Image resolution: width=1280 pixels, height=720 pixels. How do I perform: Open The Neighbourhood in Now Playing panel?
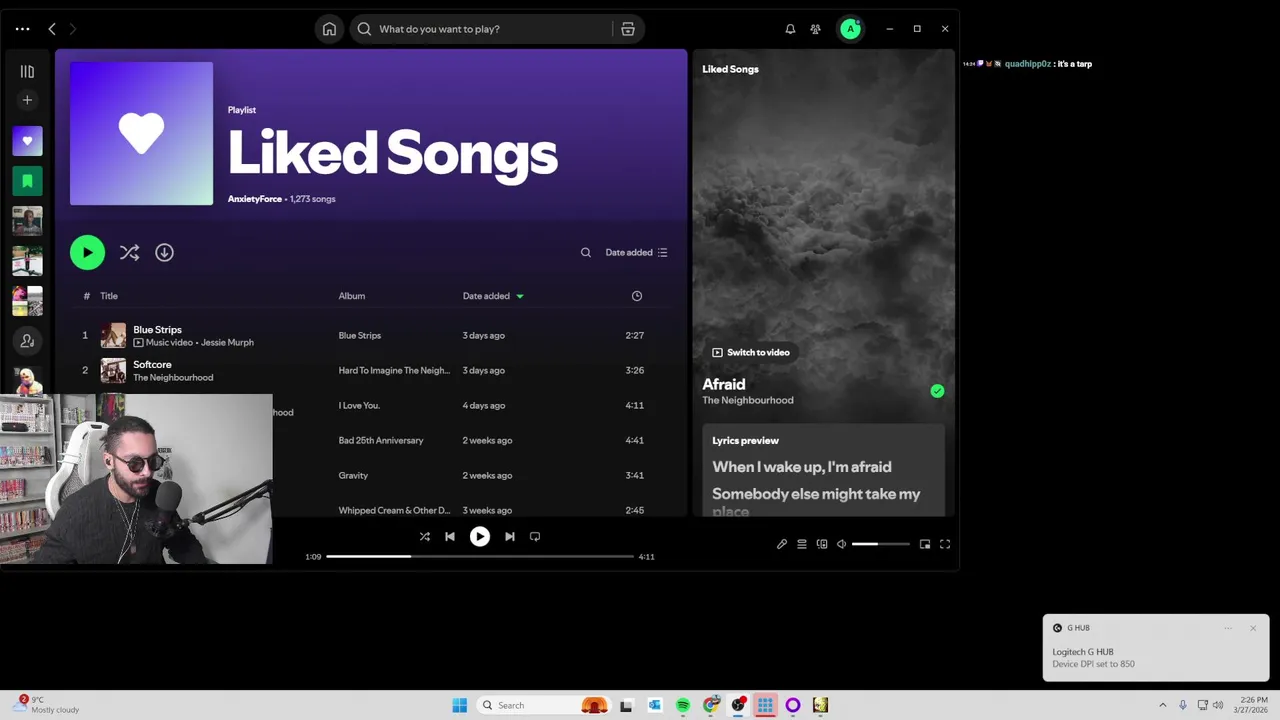click(748, 400)
